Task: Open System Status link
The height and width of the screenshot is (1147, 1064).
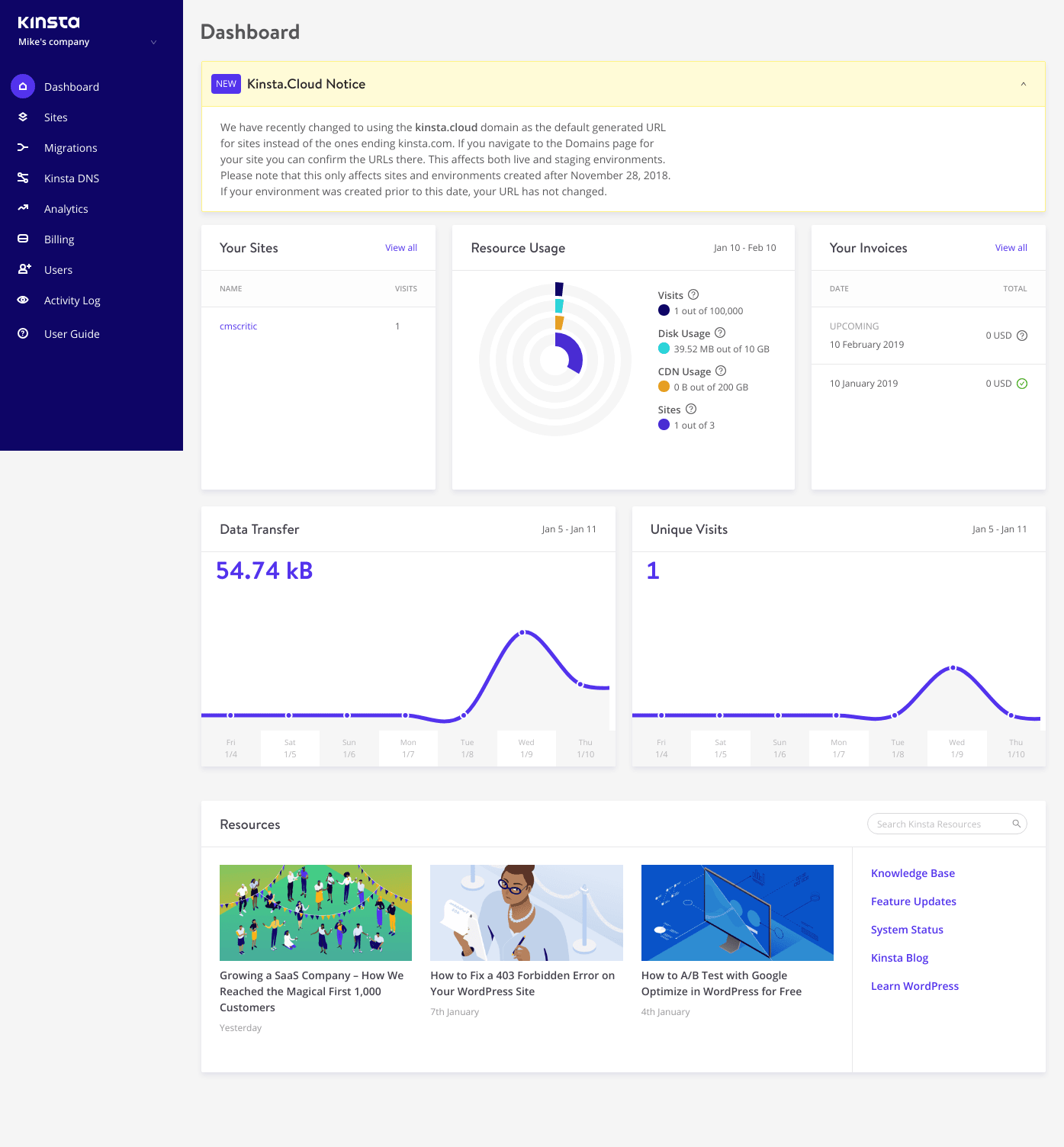Action: (x=907, y=930)
